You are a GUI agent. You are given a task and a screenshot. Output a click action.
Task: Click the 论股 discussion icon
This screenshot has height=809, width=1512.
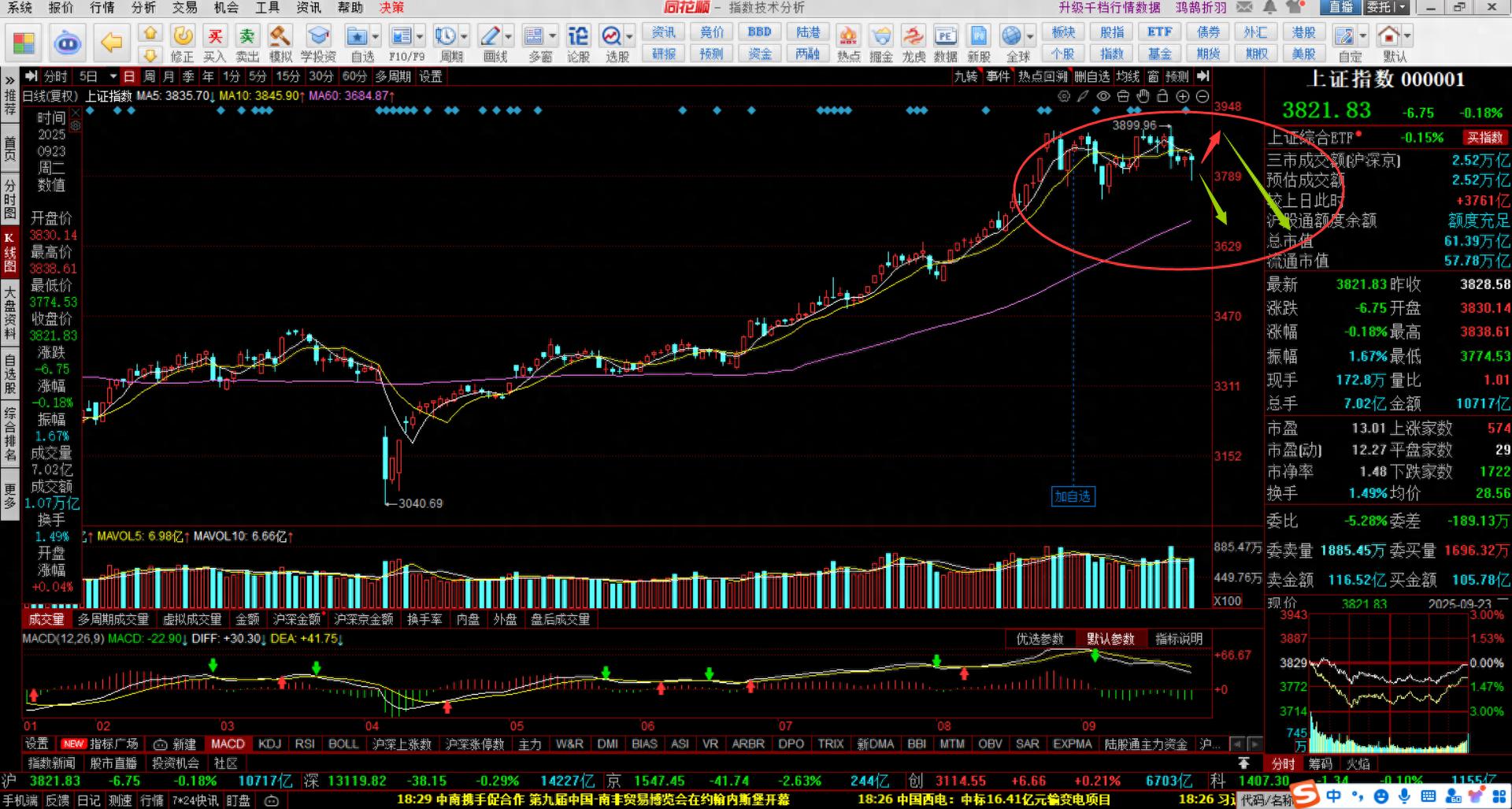coord(578,43)
